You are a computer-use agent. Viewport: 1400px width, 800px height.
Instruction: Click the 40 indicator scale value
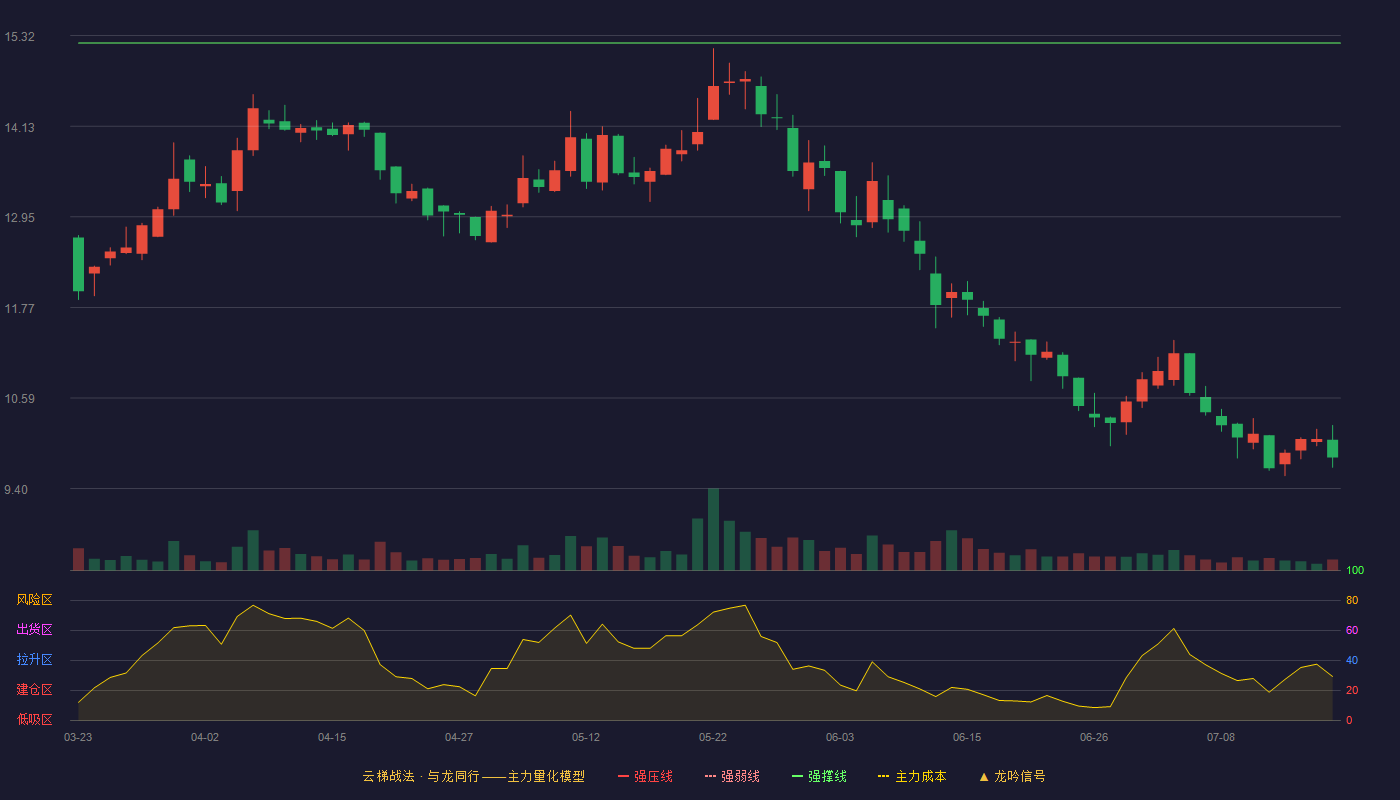(x=1352, y=661)
